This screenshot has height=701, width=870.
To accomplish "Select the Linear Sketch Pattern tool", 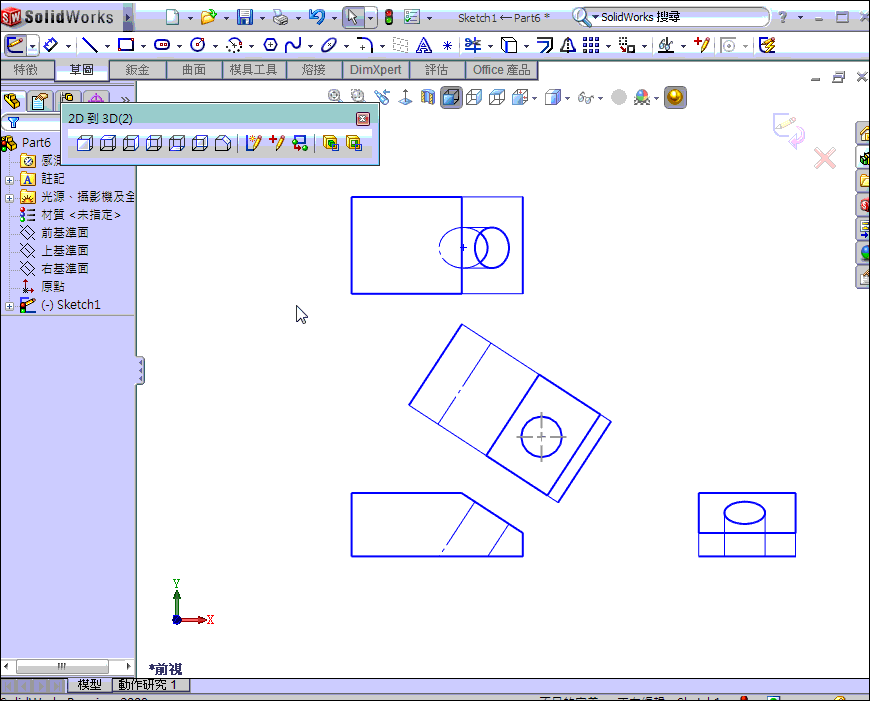I will pyautogui.click(x=591, y=45).
